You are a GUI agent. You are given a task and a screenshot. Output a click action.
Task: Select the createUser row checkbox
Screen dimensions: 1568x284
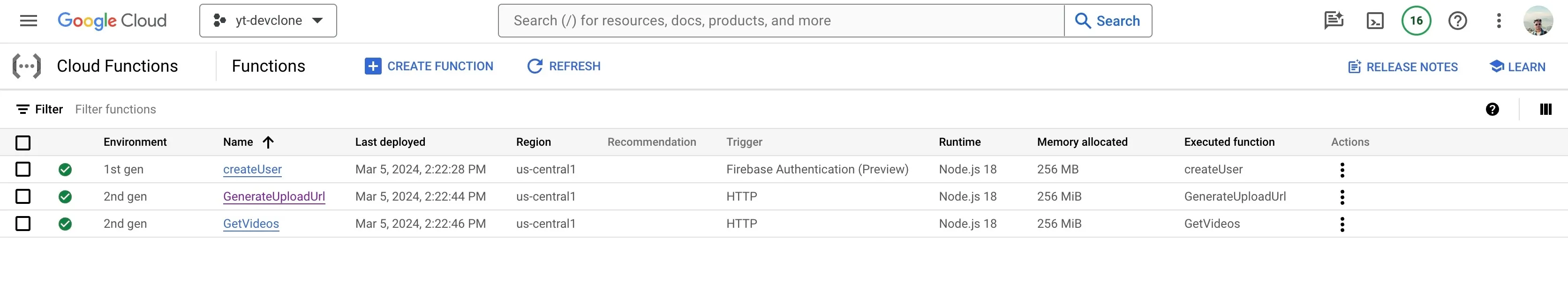coord(23,169)
